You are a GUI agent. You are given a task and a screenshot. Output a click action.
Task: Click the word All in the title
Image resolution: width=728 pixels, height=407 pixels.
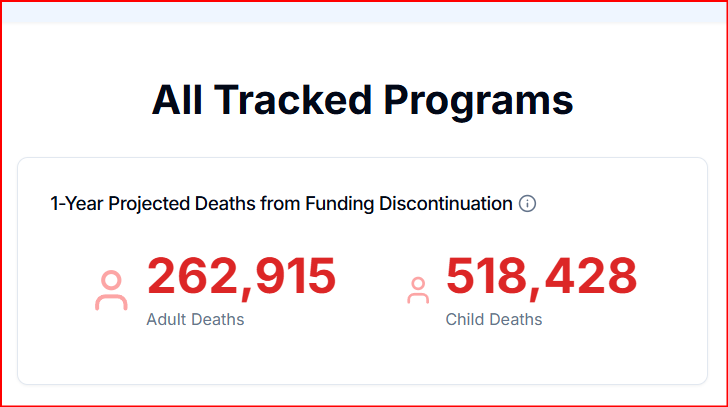[x=177, y=101]
